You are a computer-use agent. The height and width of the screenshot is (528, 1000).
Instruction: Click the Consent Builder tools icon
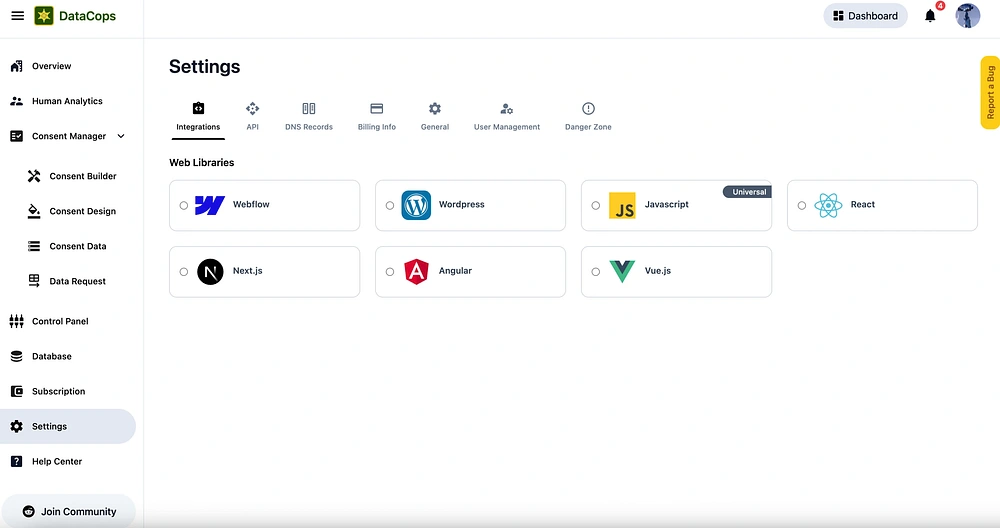(34, 176)
